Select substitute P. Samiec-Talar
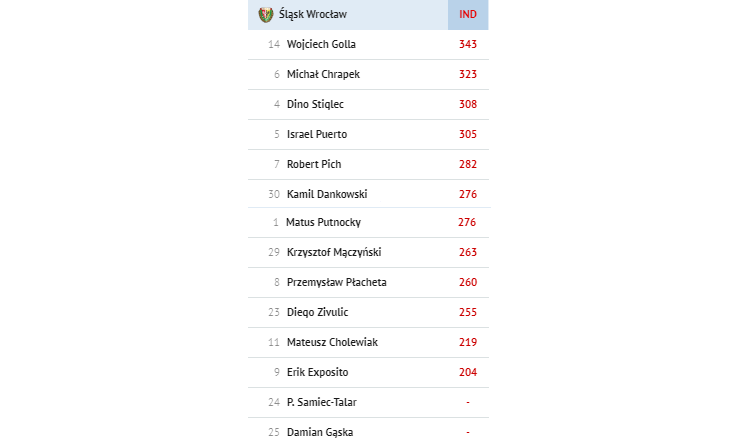Image resolution: width=740 pixels, height=447 pixels. (321, 403)
